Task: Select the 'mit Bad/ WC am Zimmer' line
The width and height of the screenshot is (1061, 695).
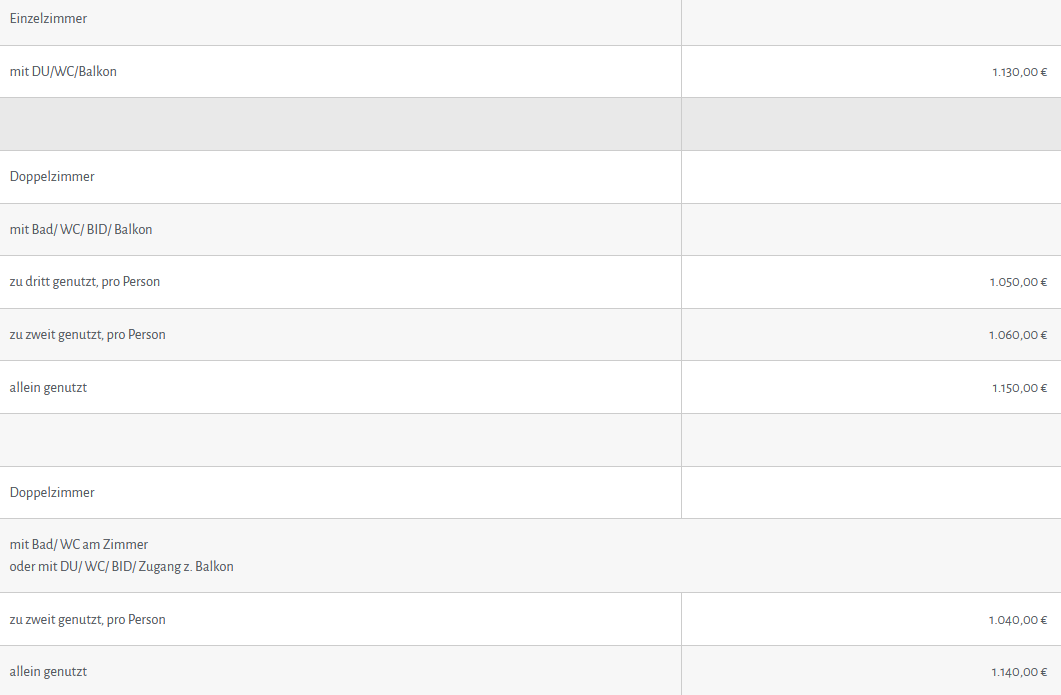Action: point(78,545)
